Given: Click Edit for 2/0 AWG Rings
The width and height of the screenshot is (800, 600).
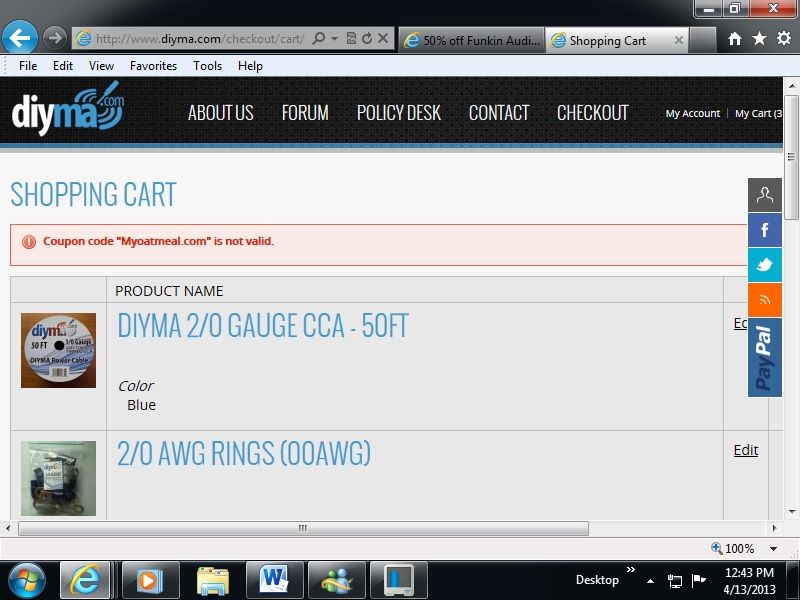Looking at the screenshot, I should (745, 450).
